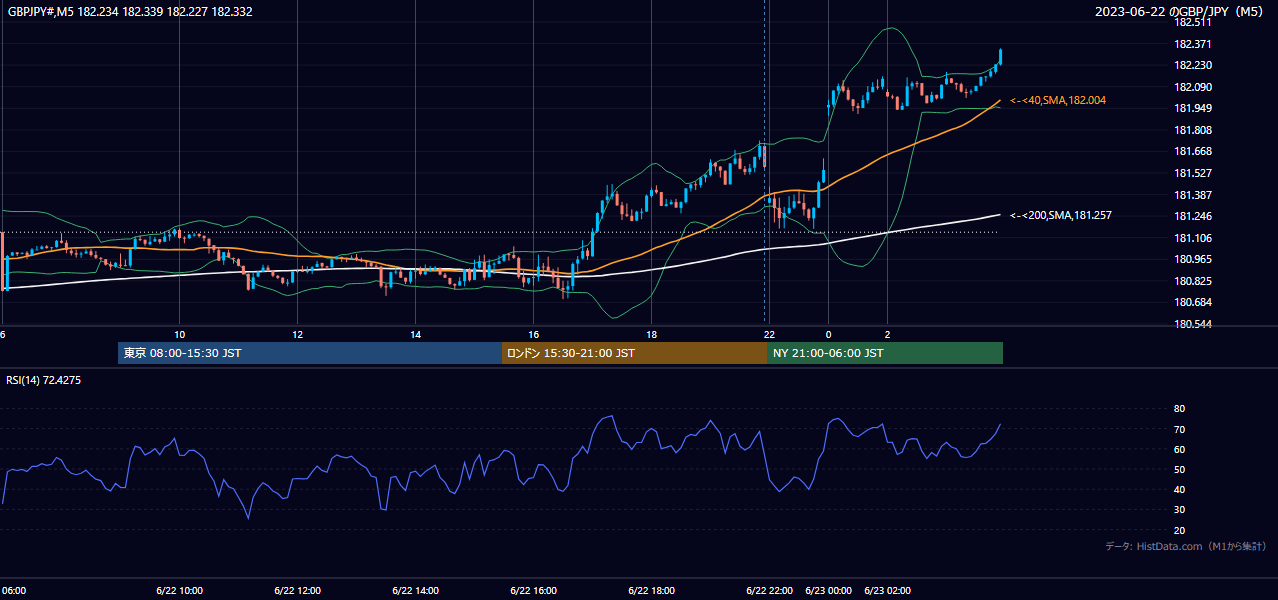This screenshot has height=600, width=1278.
Task: Select the London session bar 15:30-21:00 JST
Action: coord(634,353)
